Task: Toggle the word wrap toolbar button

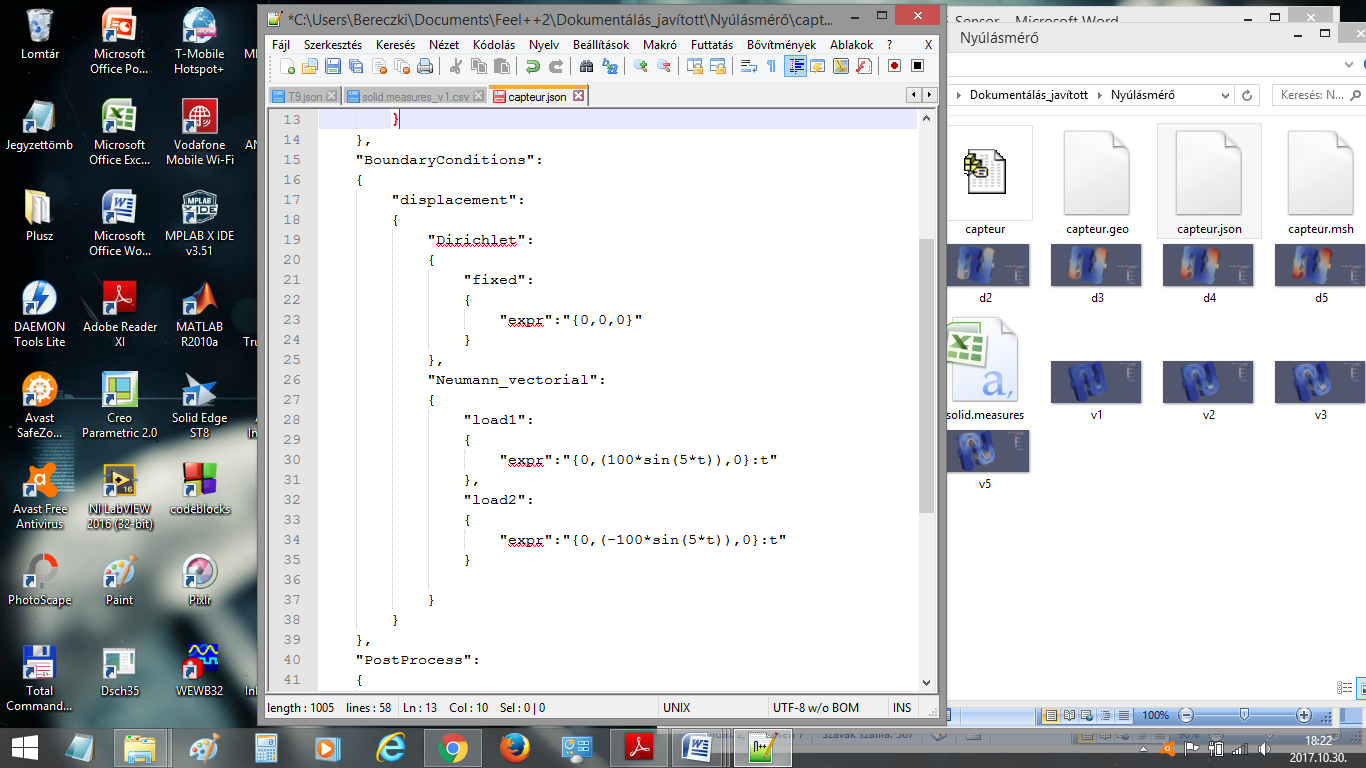Action: pyautogui.click(x=748, y=67)
